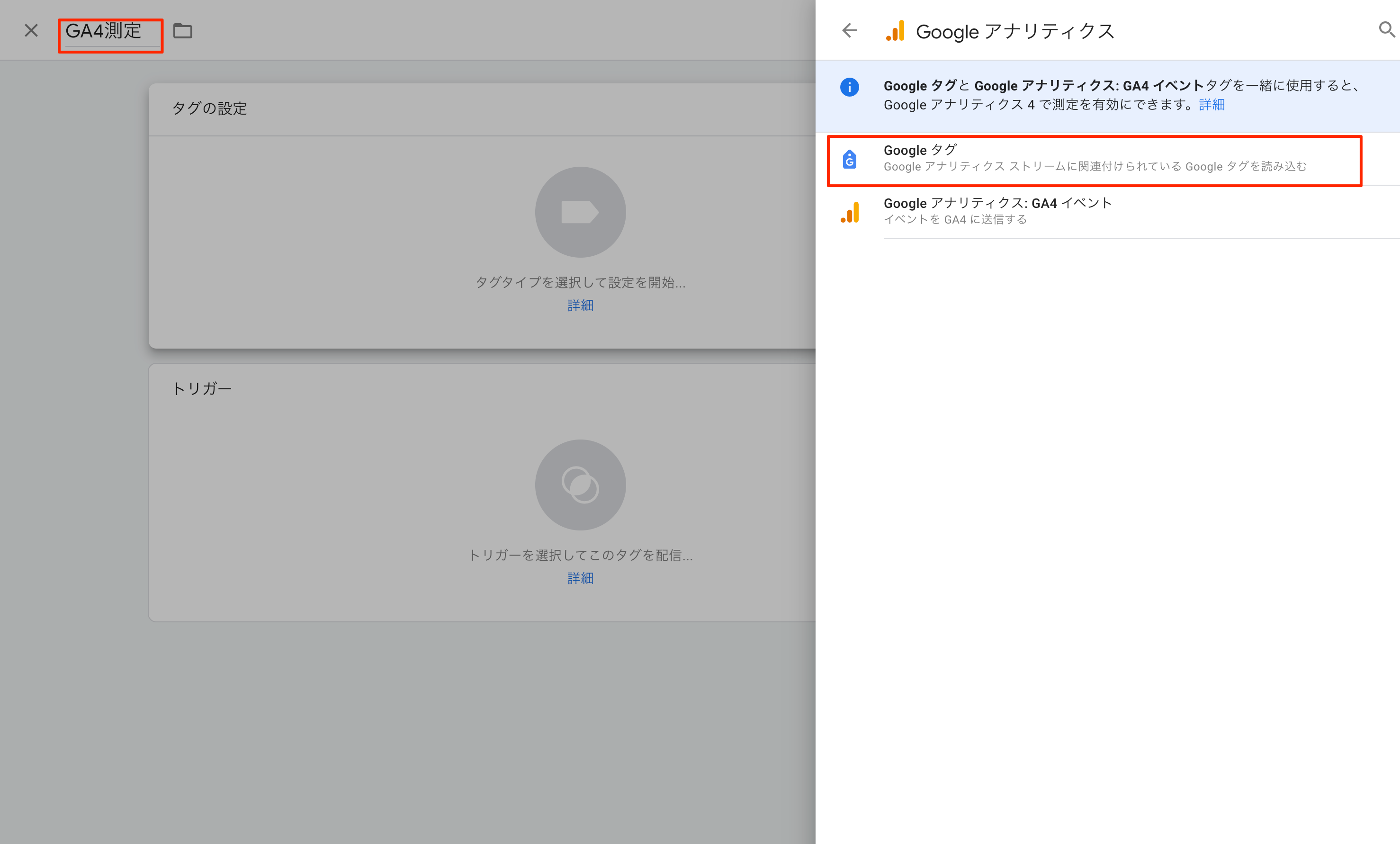
Task: Open search in the tag type panel
Action: coord(1387,29)
